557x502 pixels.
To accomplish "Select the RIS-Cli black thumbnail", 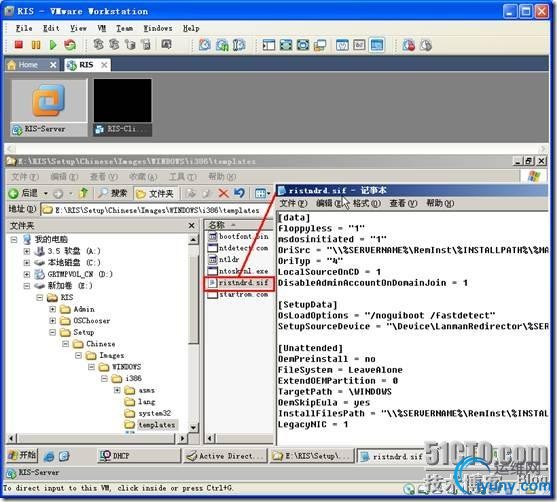I will (x=123, y=108).
